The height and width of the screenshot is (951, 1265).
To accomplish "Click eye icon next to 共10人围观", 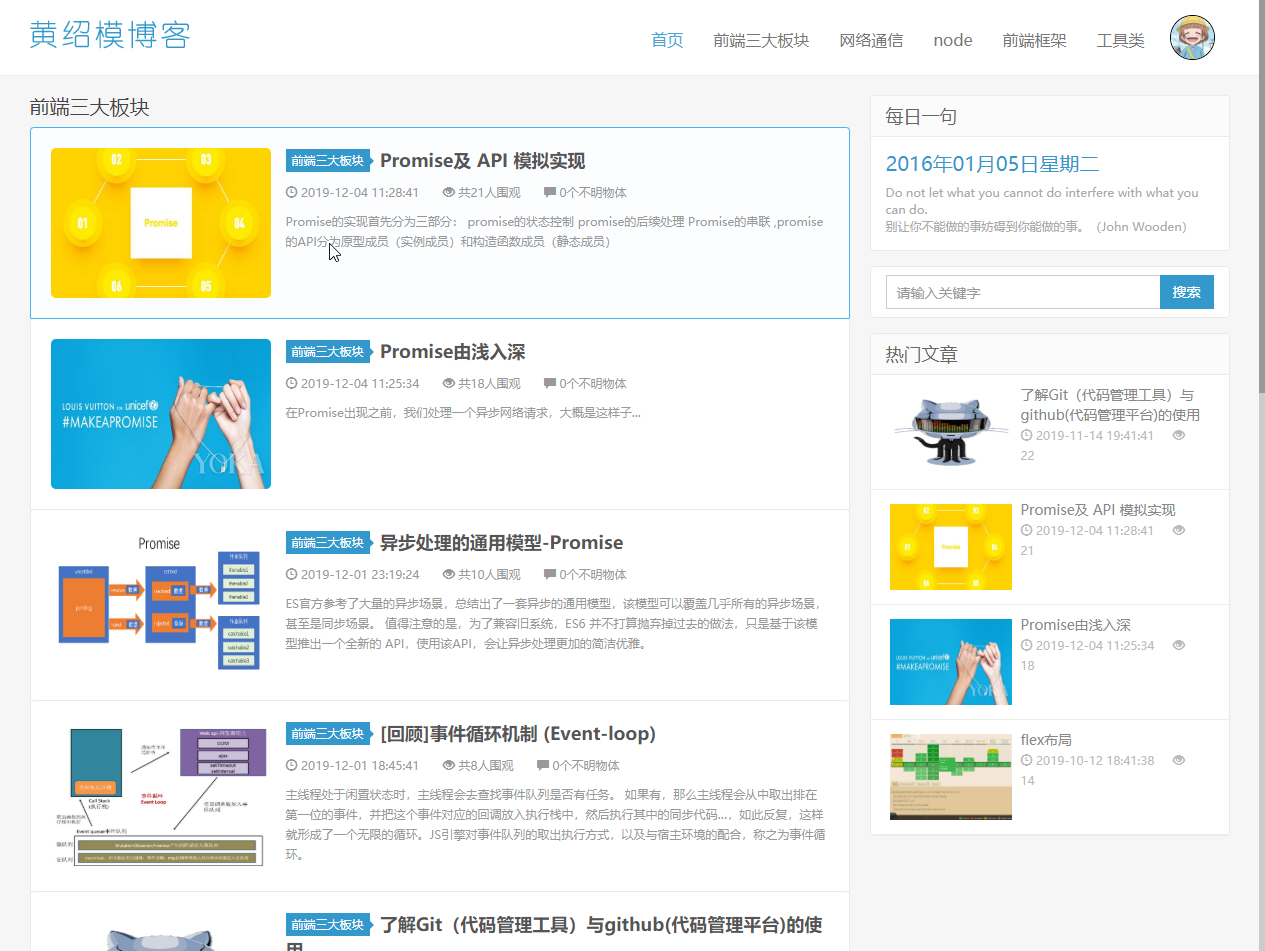I will coord(448,574).
